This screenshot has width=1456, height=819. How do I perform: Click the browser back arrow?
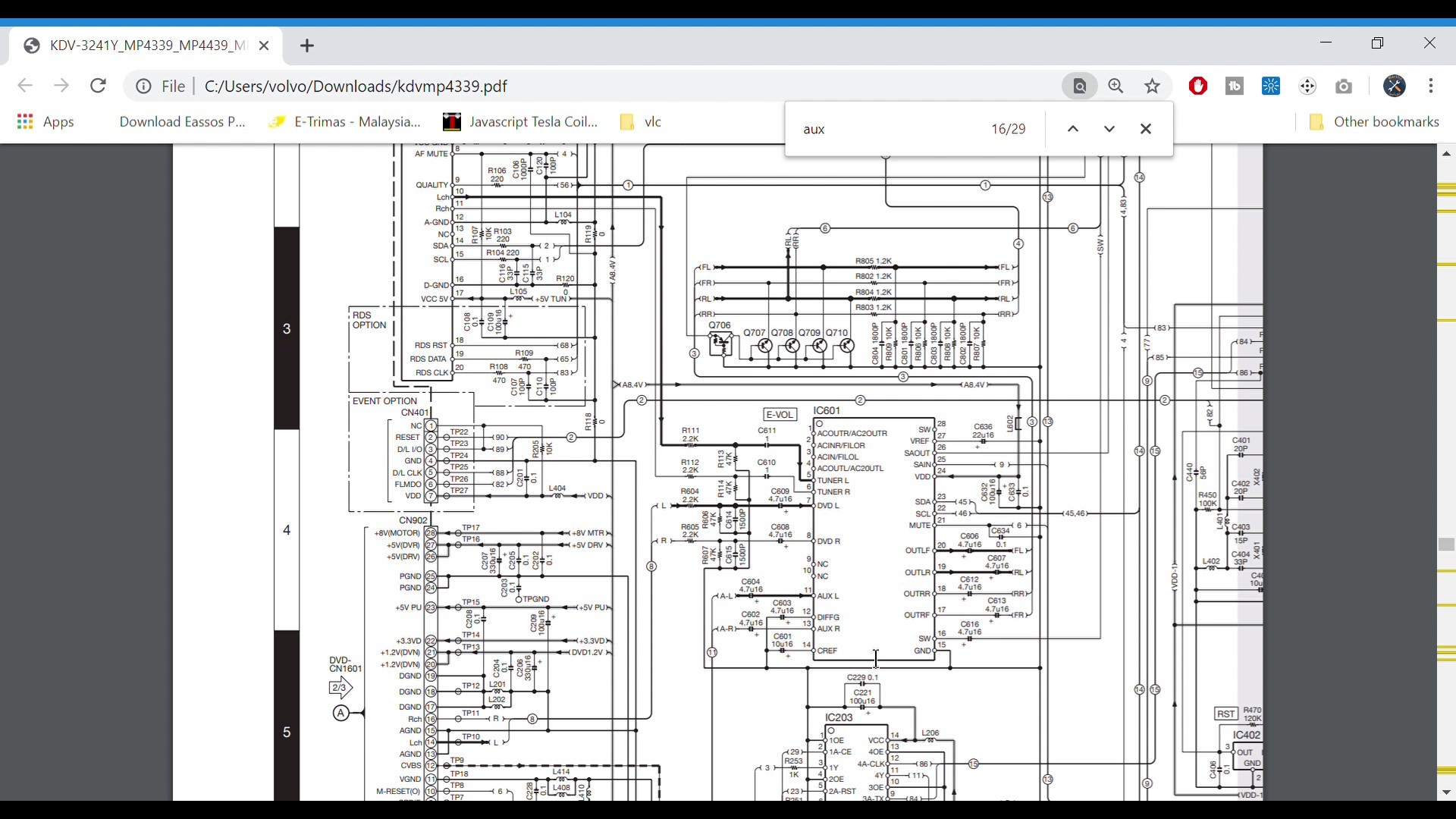pyautogui.click(x=25, y=86)
